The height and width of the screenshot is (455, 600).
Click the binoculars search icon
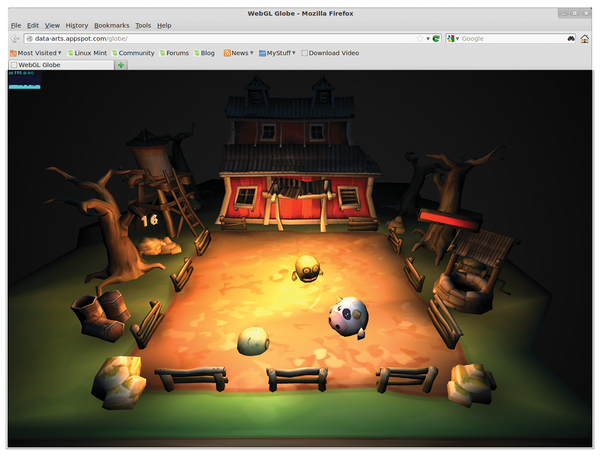tap(571, 38)
